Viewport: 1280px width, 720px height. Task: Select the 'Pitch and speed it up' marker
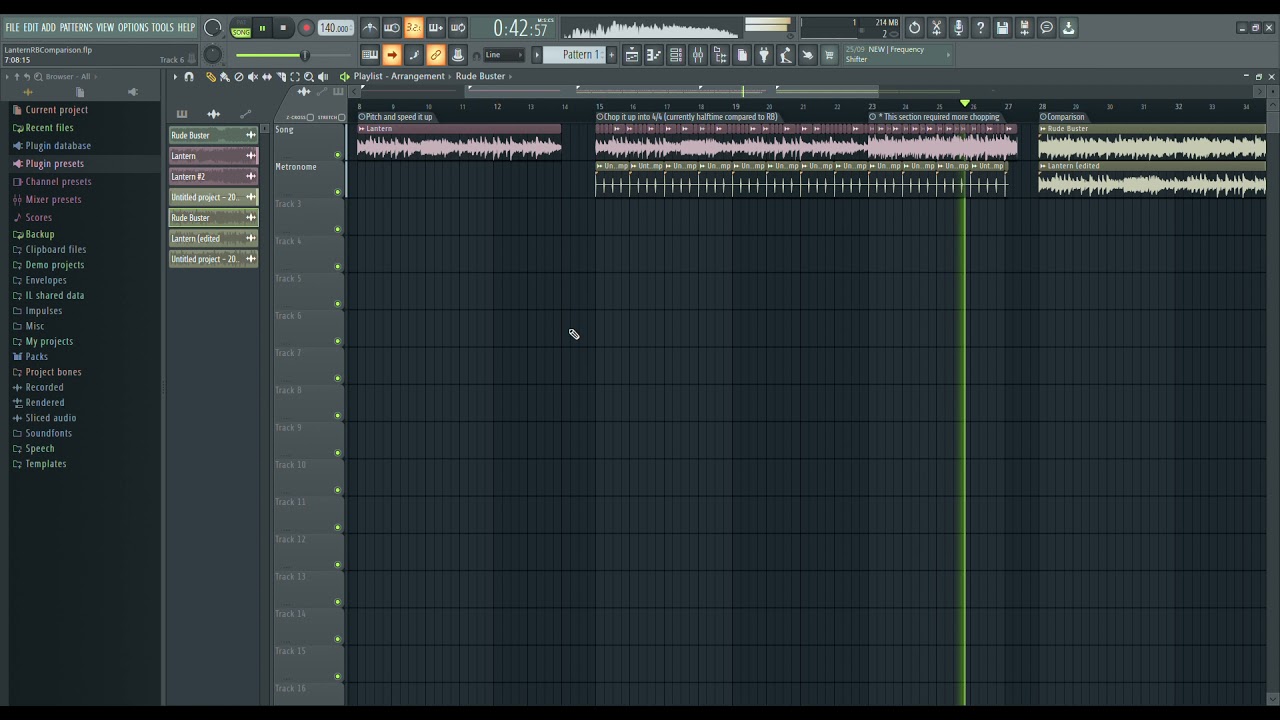pos(396,117)
